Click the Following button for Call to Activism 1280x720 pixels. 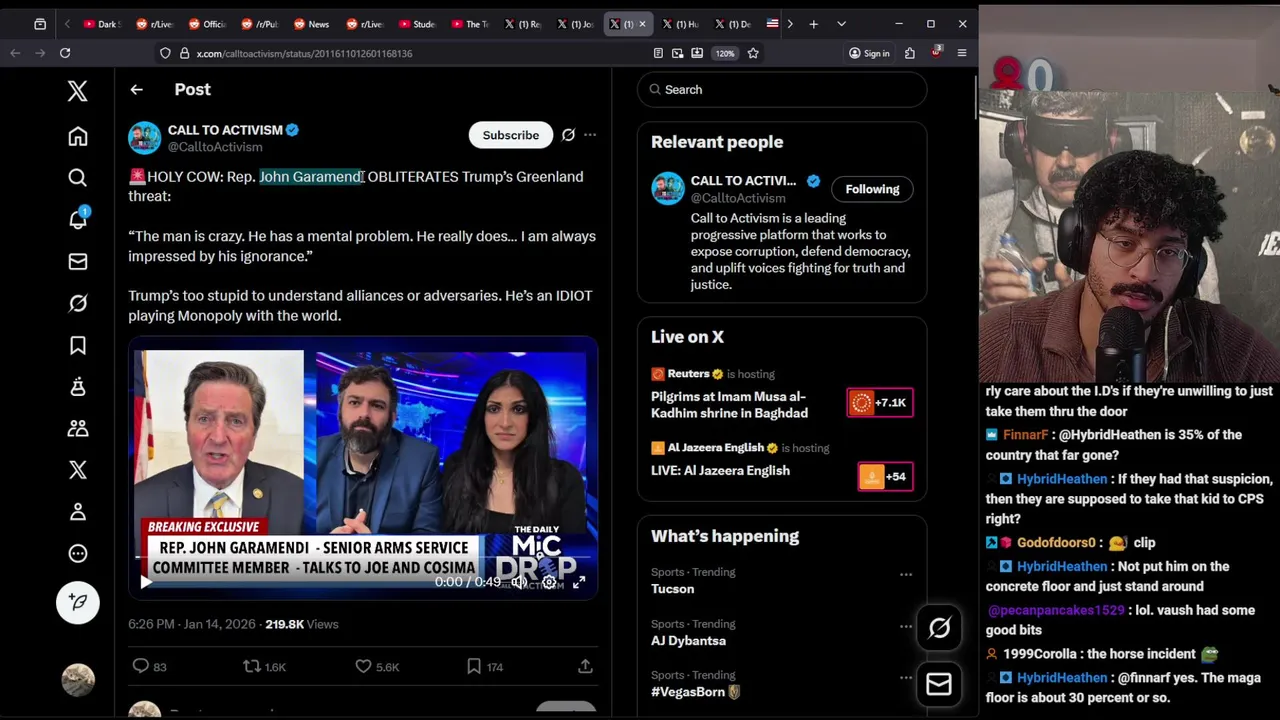(872, 189)
